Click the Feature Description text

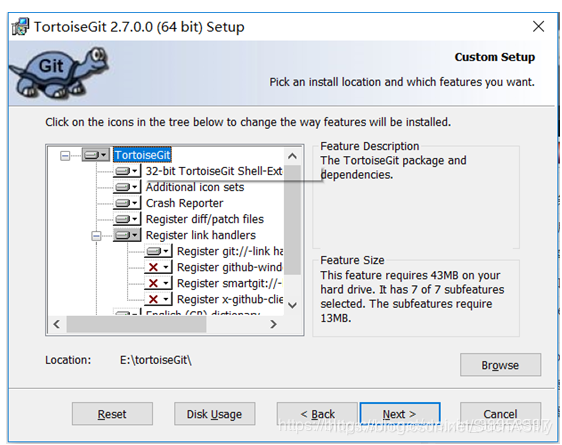[393, 167]
